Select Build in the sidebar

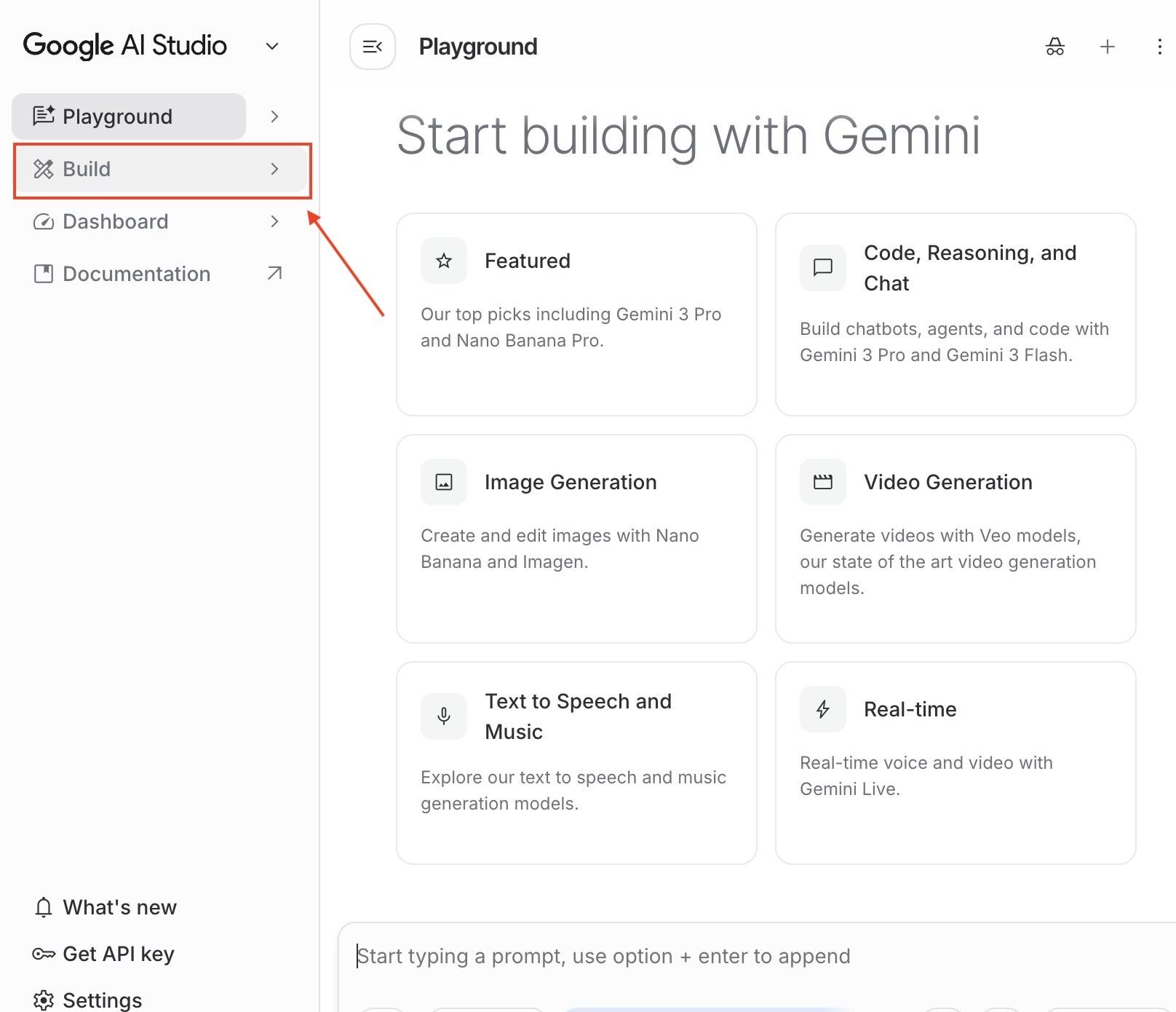(x=87, y=169)
